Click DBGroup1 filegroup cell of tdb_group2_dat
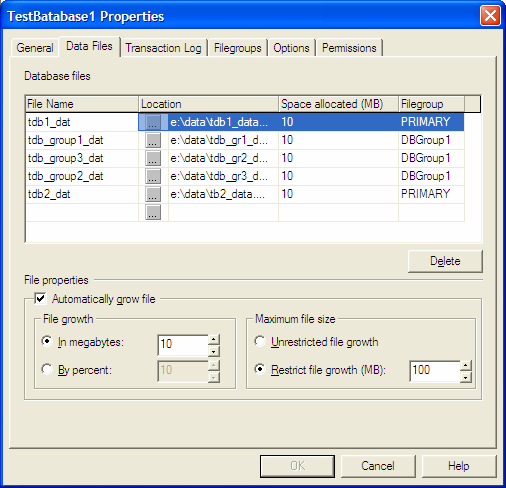 [431, 176]
